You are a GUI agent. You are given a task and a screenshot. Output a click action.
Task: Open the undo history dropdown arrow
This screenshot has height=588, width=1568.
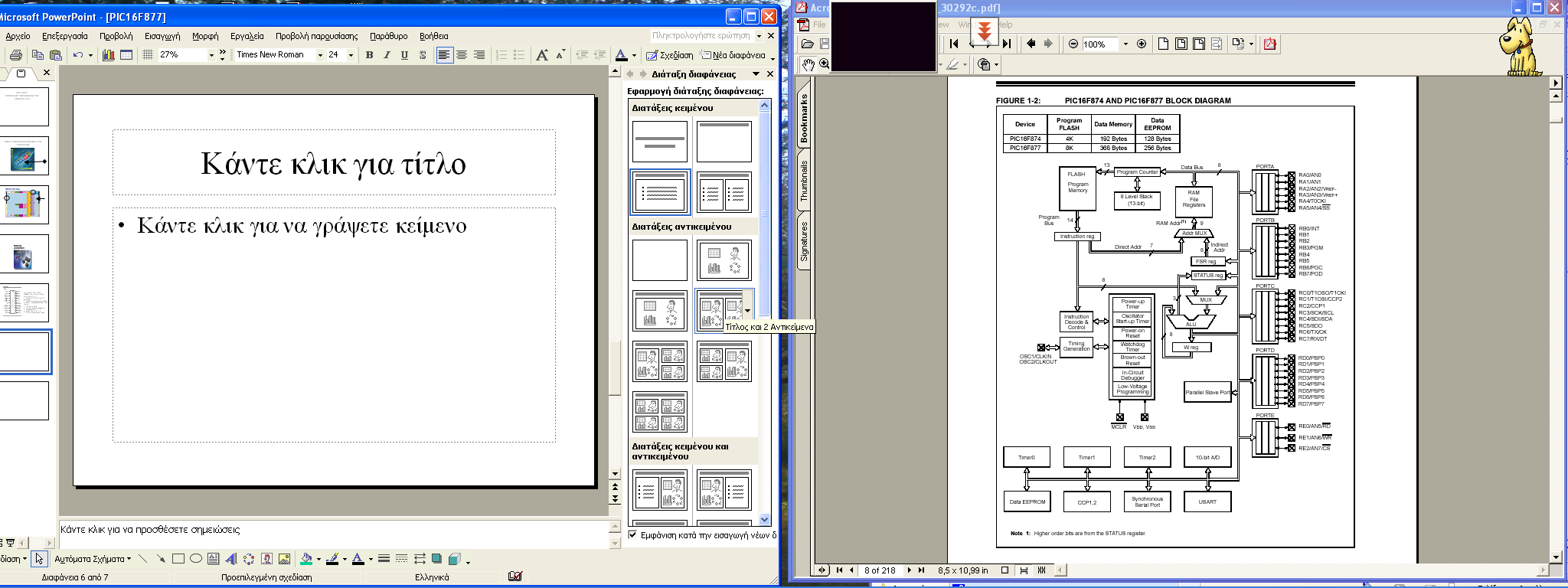point(90,55)
